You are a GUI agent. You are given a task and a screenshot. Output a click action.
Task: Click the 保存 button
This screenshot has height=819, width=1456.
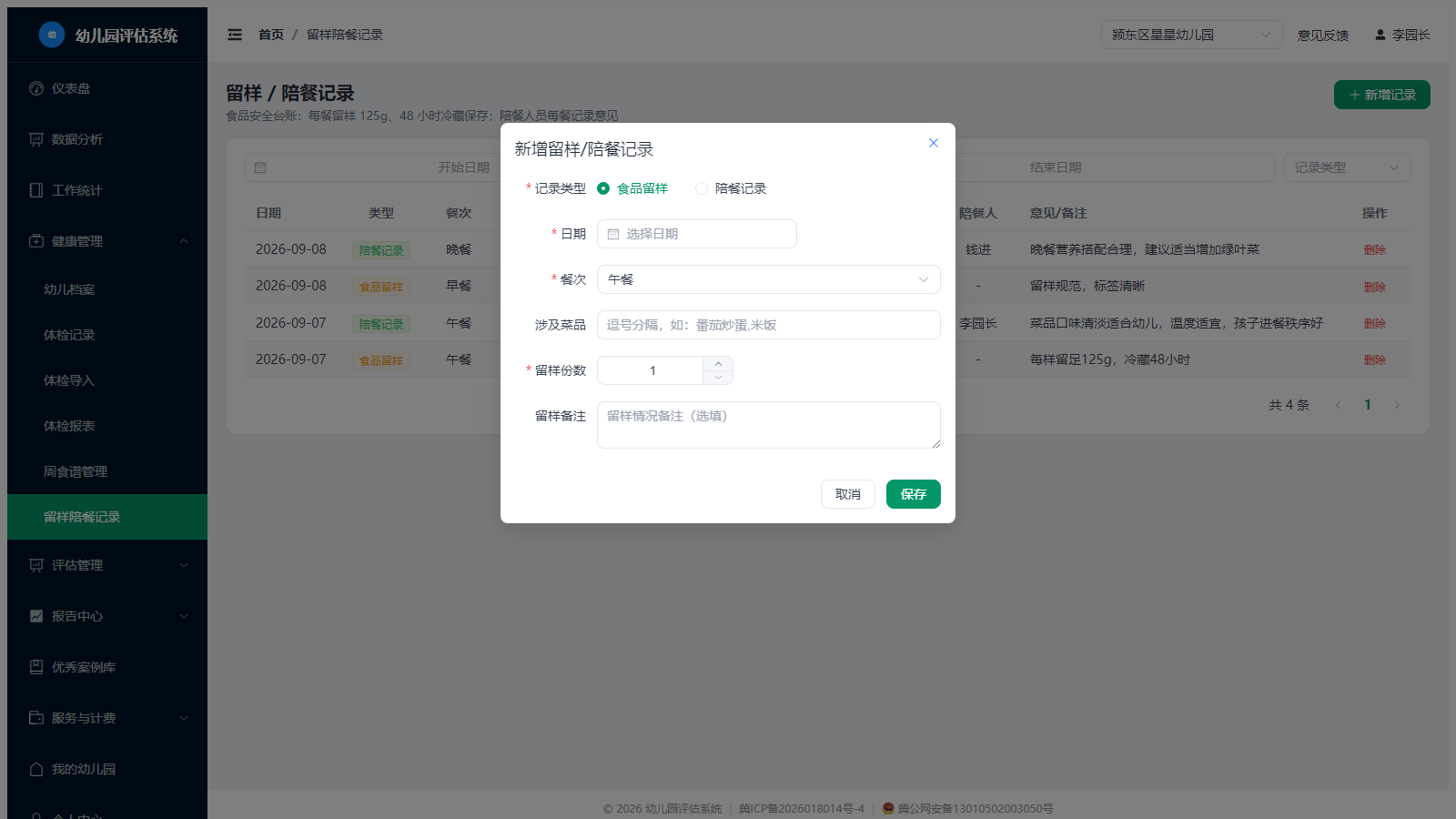pyautogui.click(x=914, y=494)
